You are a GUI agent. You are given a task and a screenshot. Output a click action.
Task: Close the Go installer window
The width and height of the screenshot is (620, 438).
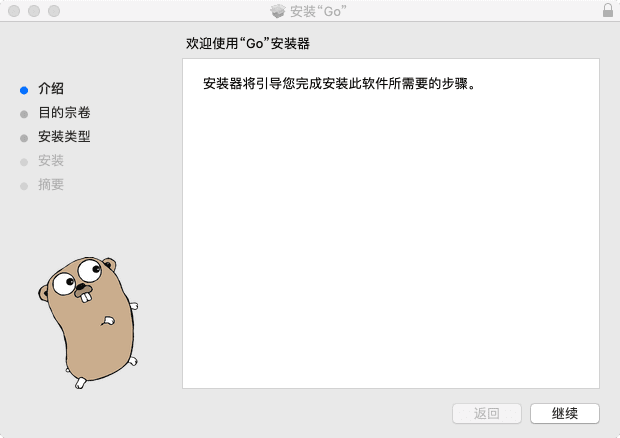(13, 11)
